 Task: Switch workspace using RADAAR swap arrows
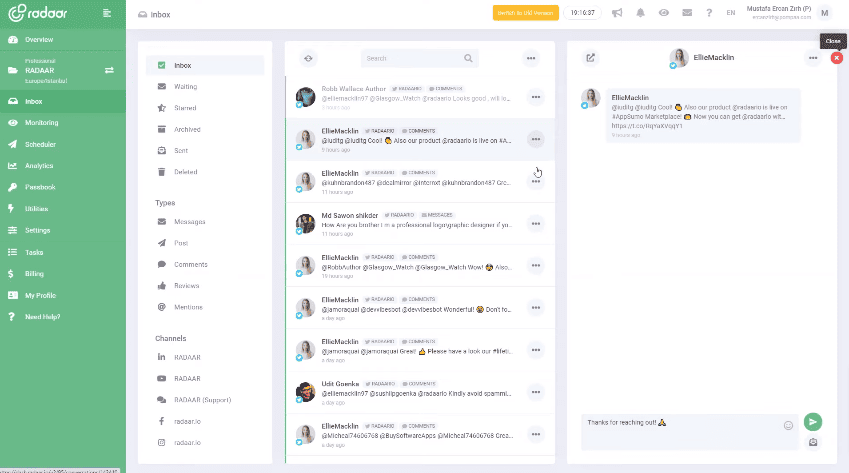point(109,70)
